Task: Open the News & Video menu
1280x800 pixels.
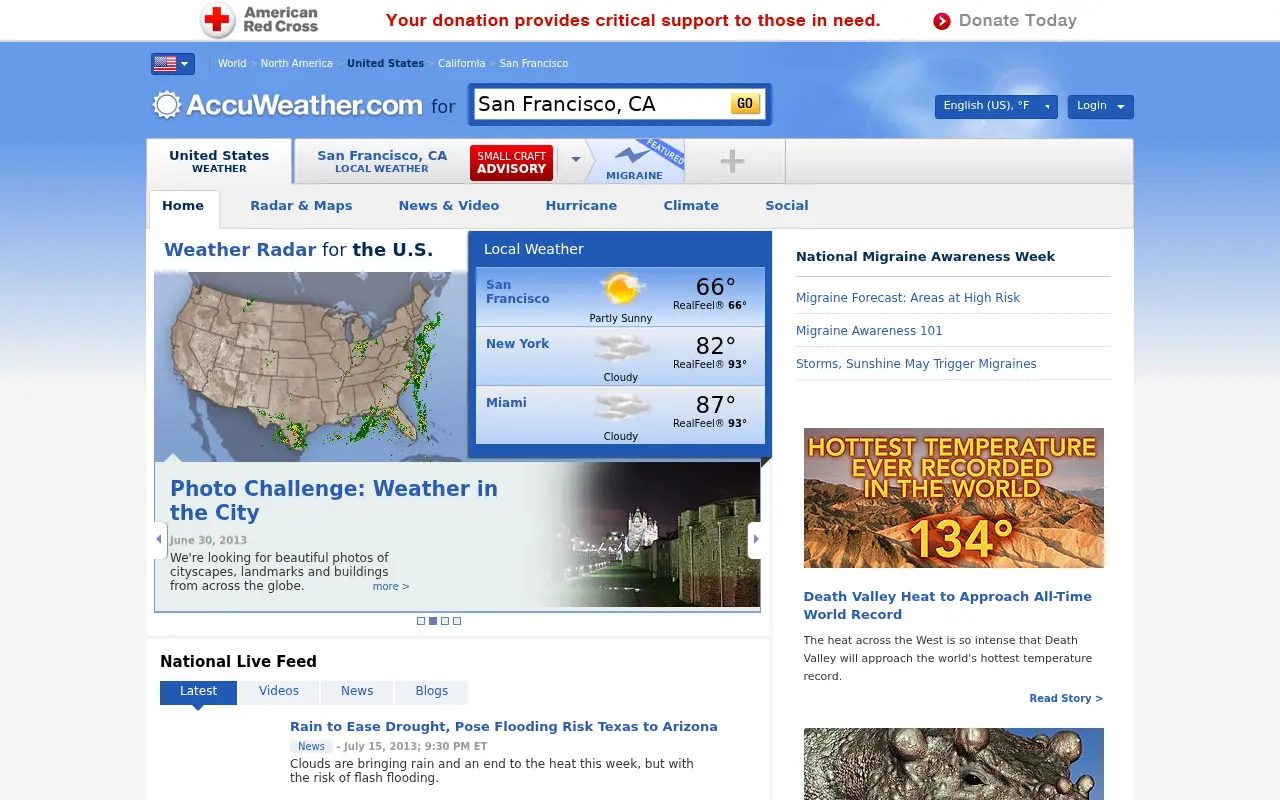Action: pos(449,206)
